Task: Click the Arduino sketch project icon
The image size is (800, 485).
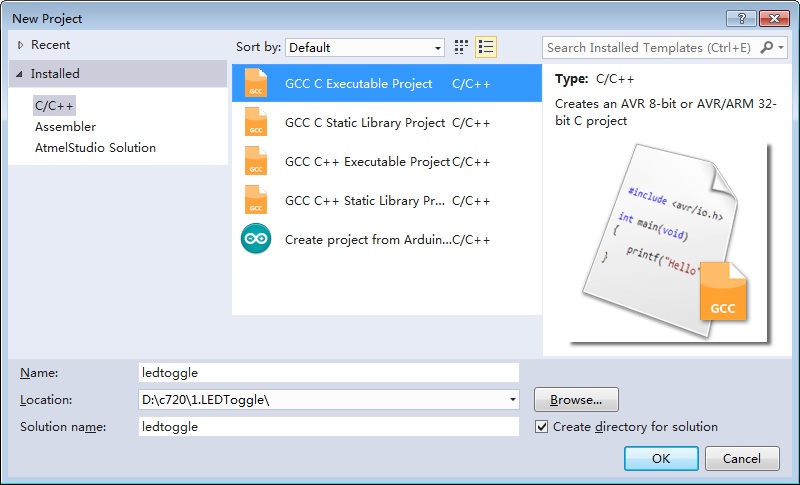Action: tap(256, 239)
